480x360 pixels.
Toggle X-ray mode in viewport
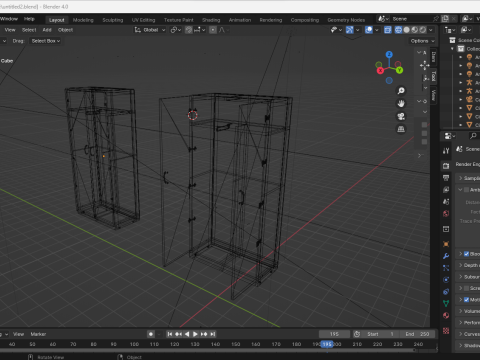[x=387, y=30]
